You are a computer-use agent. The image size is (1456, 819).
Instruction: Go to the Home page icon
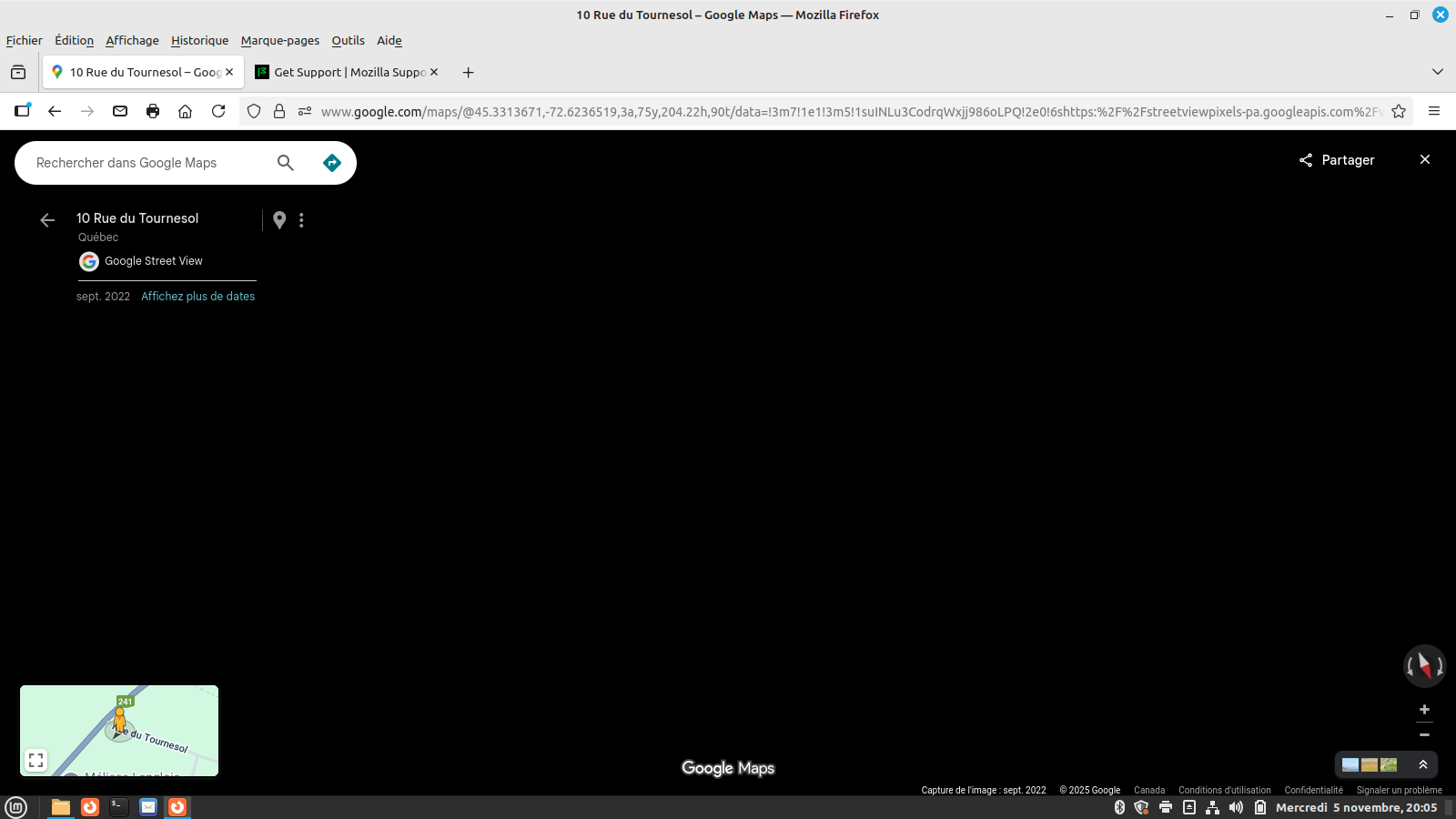tap(186, 111)
